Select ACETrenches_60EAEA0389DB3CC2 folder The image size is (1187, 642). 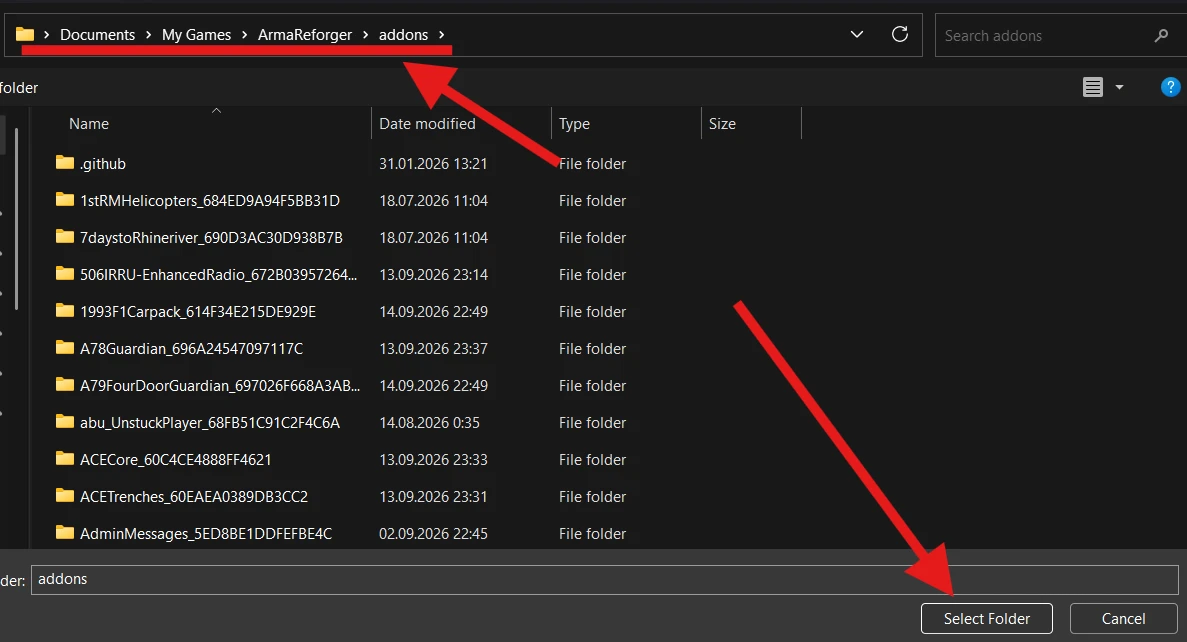194,497
